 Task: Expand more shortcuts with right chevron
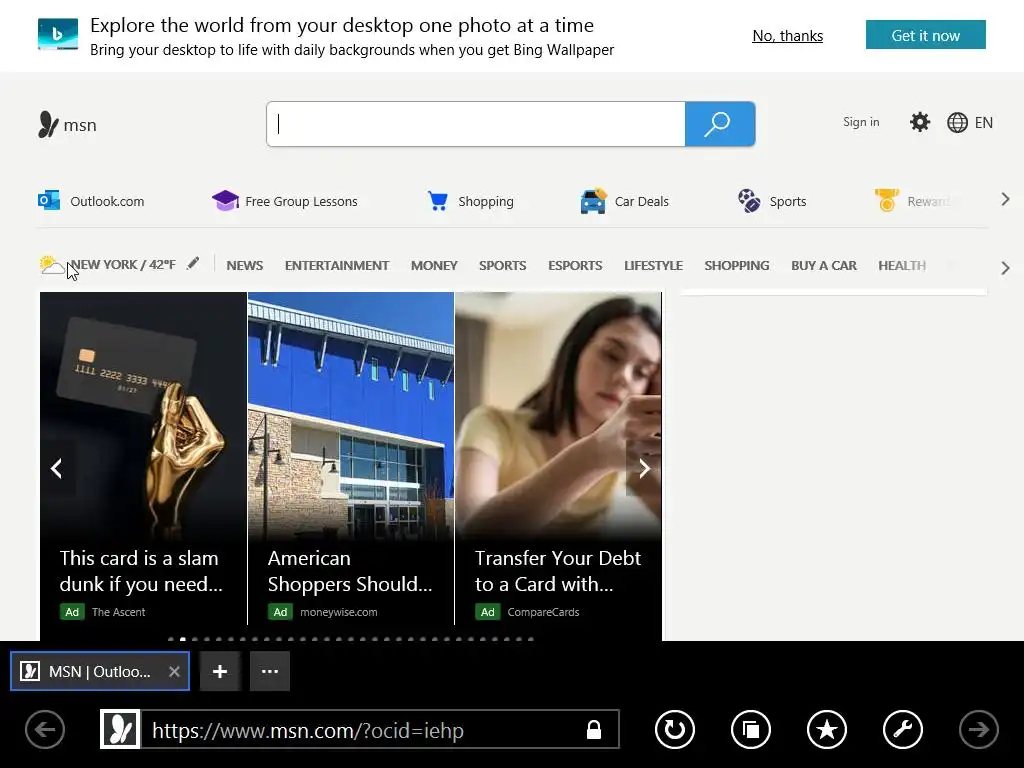[x=1005, y=199]
